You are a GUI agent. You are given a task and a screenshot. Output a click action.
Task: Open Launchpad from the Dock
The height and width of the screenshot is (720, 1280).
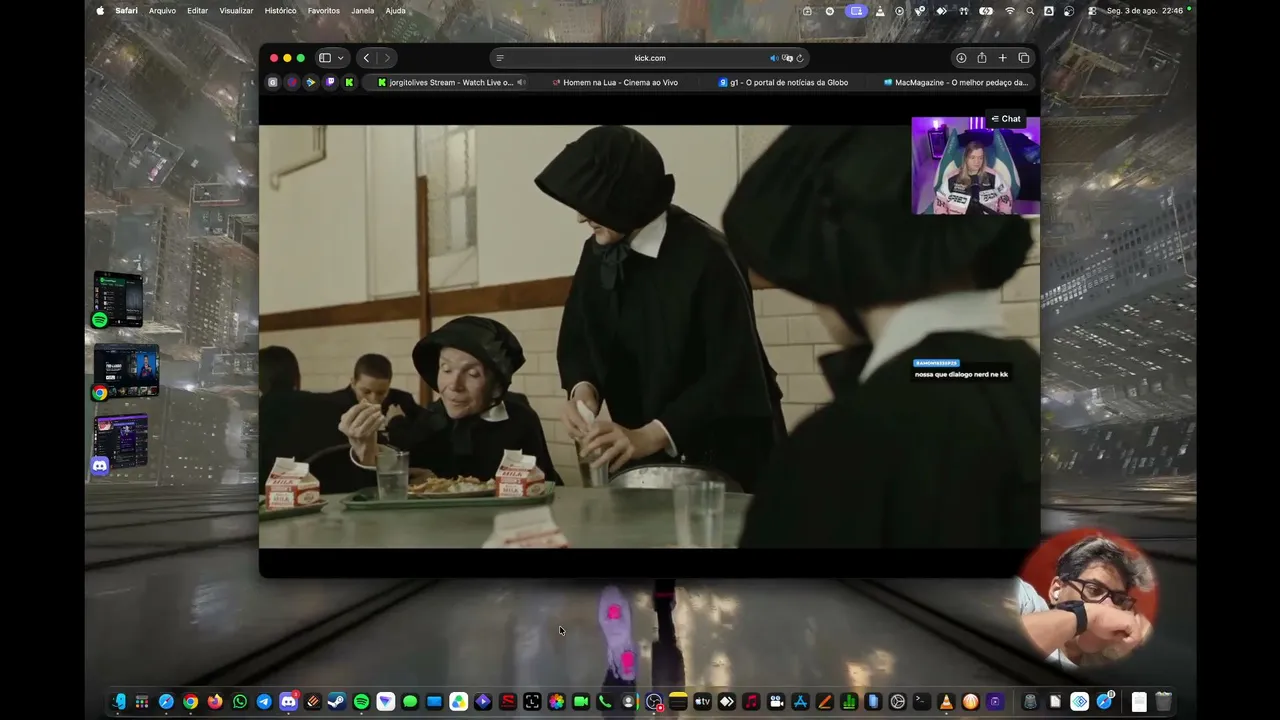point(142,702)
